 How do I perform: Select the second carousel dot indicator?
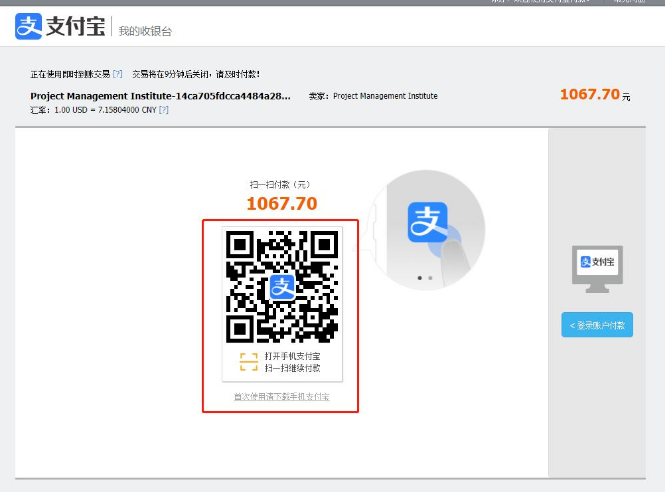[430, 277]
